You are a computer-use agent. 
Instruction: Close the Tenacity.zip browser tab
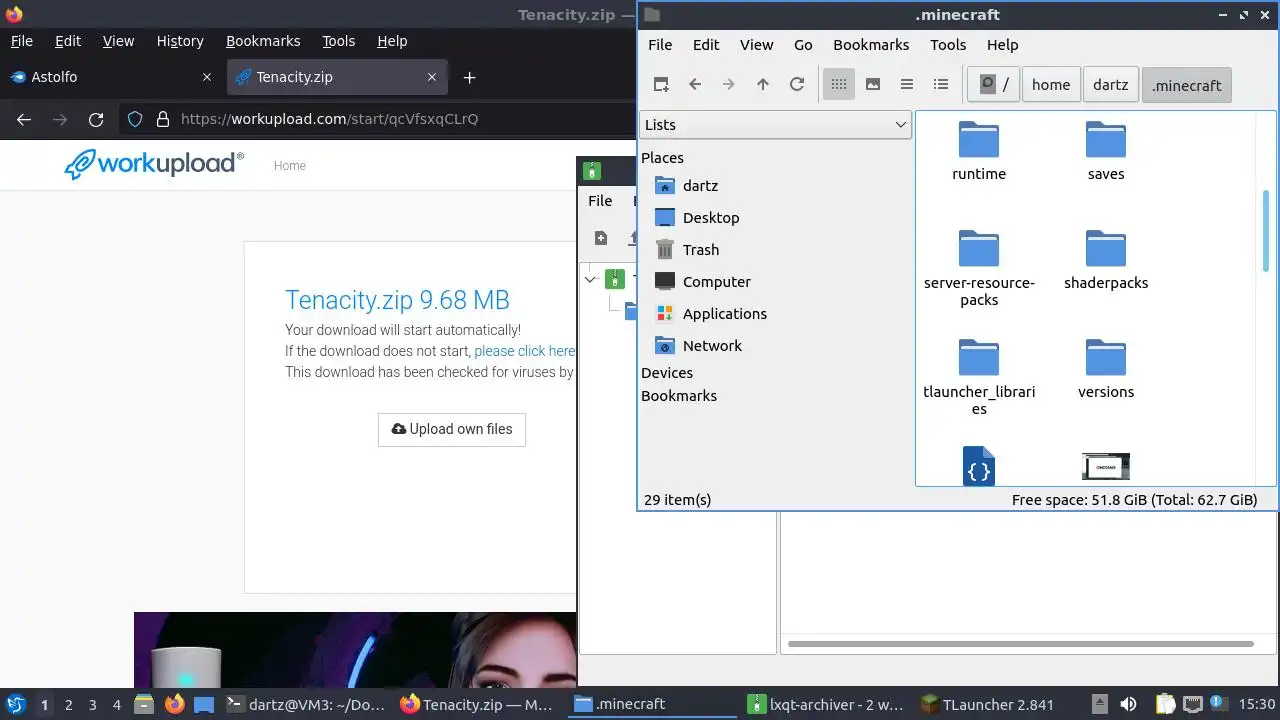click(432, 77)
